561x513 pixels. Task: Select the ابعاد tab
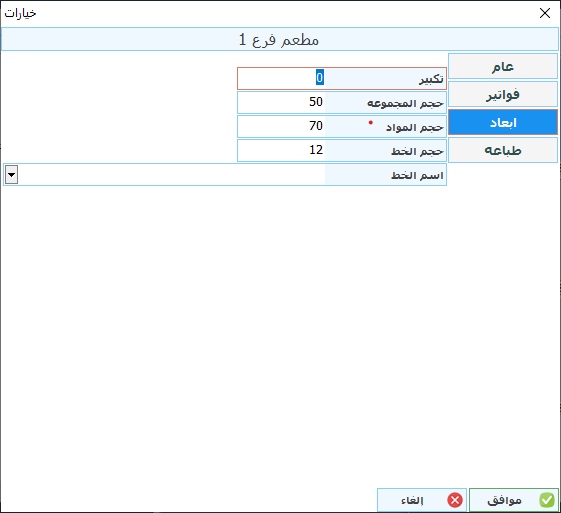[x=503, y=122]
